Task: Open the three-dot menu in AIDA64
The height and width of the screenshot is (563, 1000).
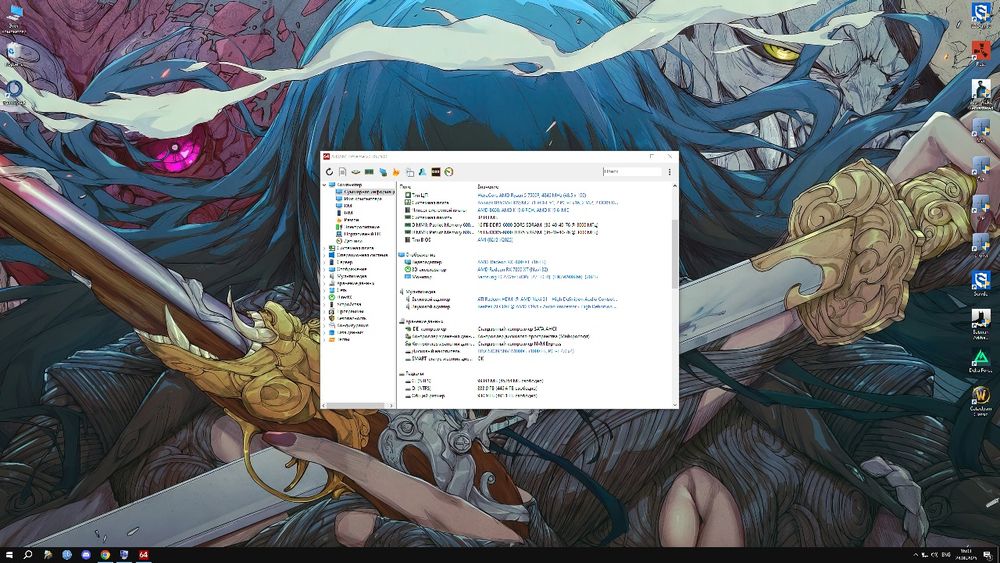Action: pyautogui.click(x=670, y=172)
